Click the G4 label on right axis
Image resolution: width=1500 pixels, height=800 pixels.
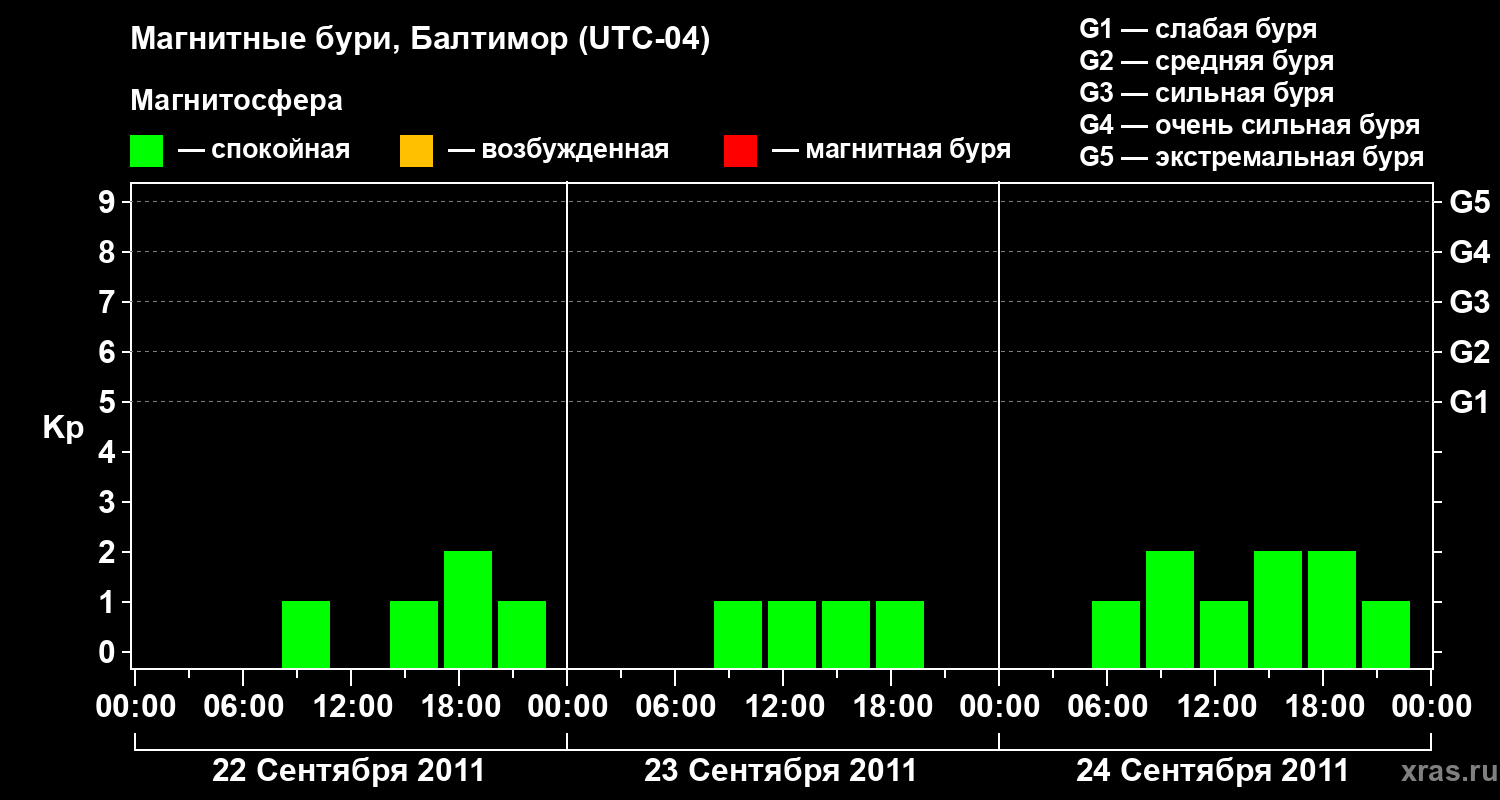pos(1470,252)
